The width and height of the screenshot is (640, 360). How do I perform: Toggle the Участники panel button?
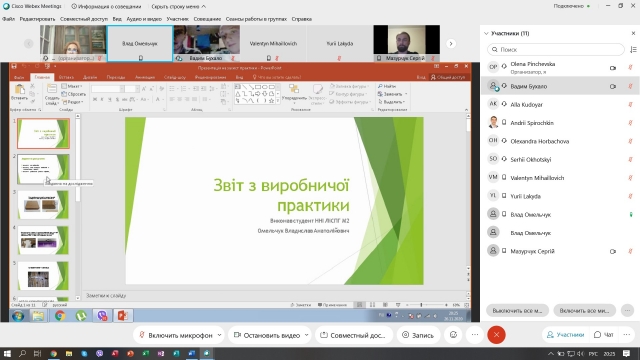[565, 335]
